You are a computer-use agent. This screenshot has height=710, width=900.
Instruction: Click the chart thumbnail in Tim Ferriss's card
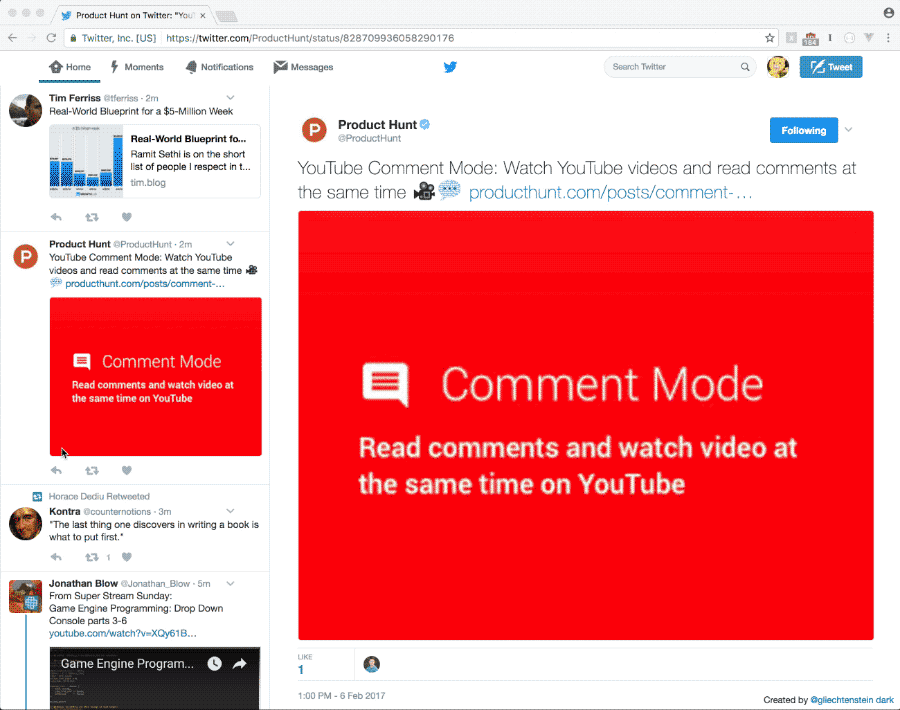click(x=86, y=161)
